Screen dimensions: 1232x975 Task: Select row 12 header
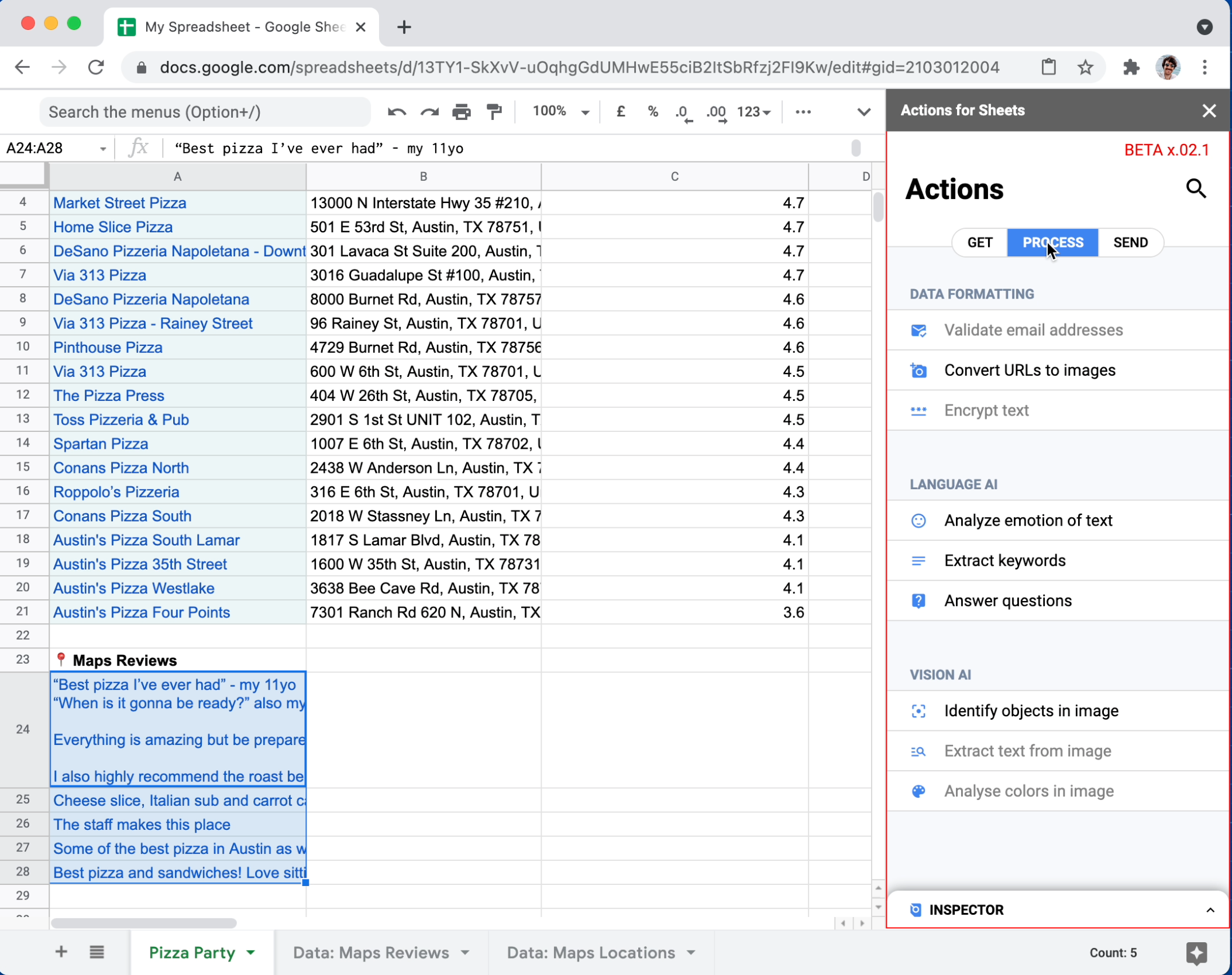click(x=23, y=395)
